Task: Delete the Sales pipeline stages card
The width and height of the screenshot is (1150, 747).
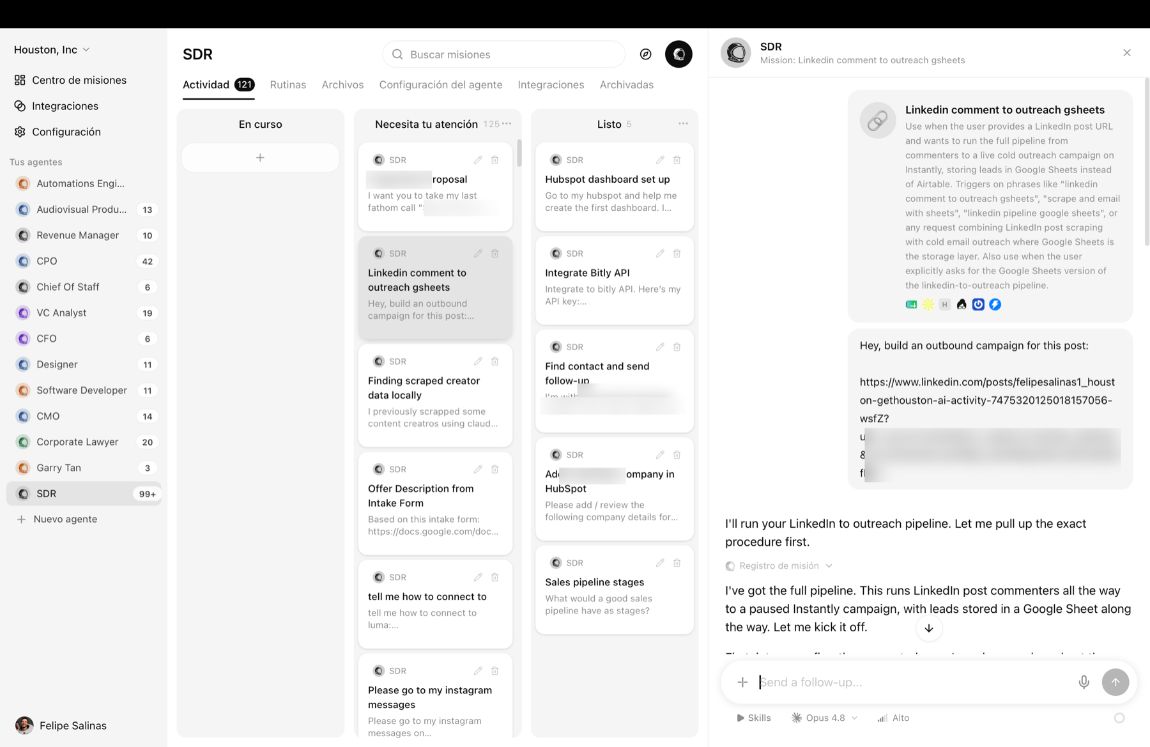Action: pyautogui.click(x=677, y=563)
